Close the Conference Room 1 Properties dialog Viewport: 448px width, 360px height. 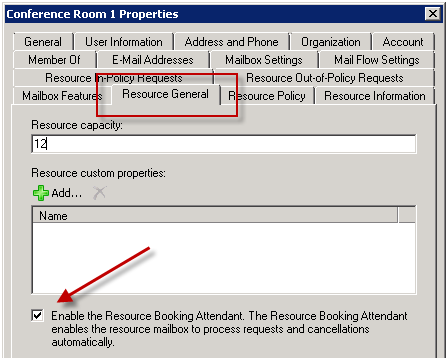[433, 14]
